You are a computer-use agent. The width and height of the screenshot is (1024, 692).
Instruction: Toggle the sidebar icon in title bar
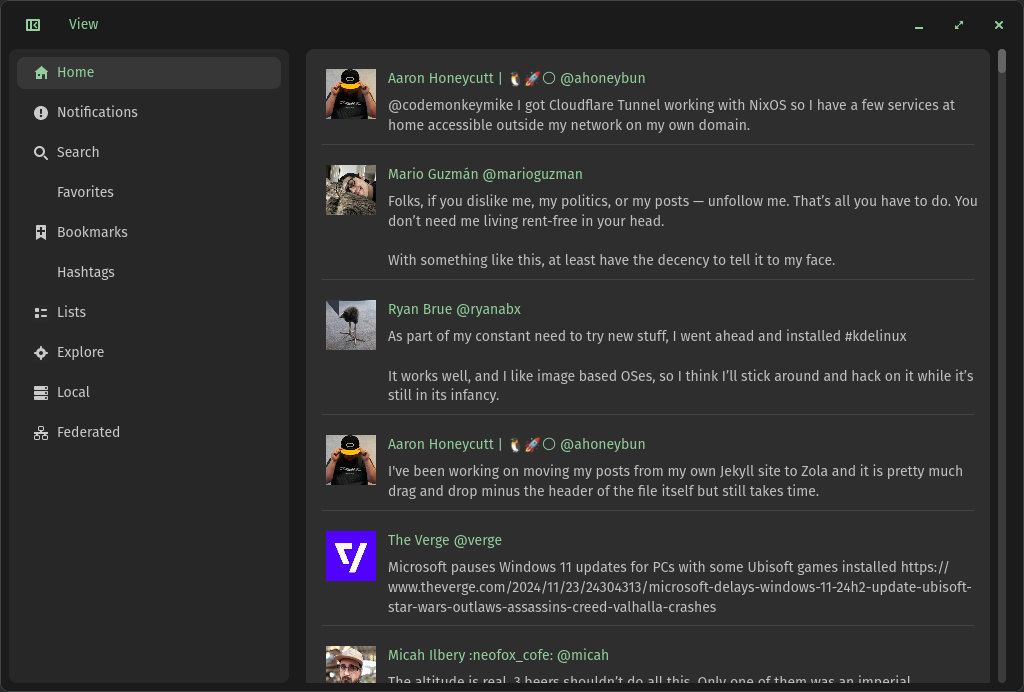point(33,25)
